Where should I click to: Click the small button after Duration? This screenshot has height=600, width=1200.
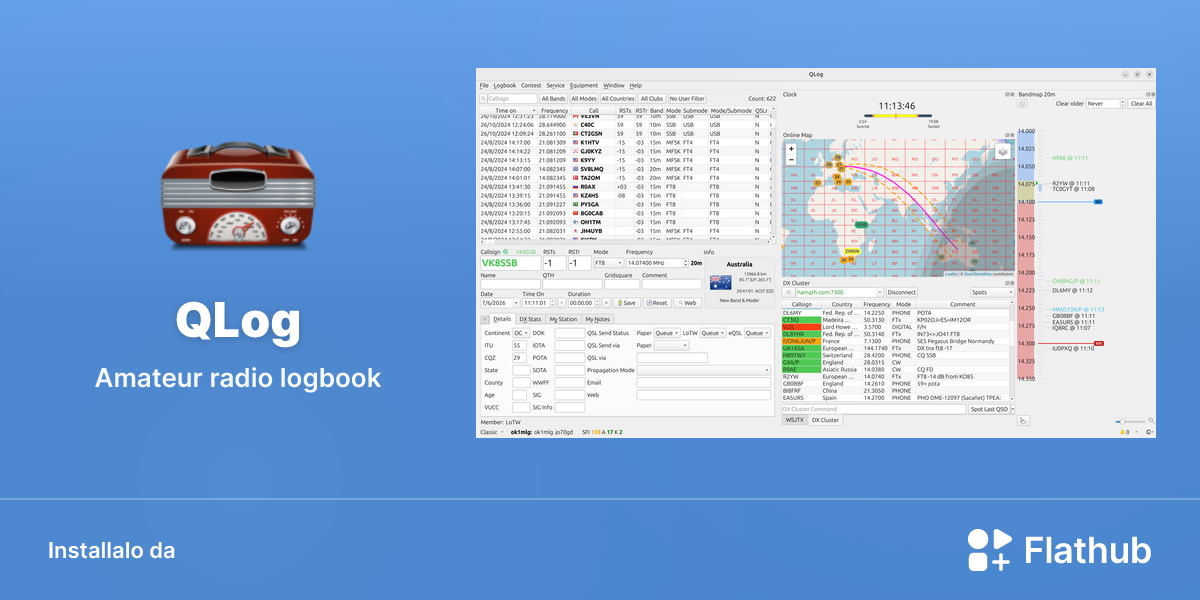(x=606, y=302)
